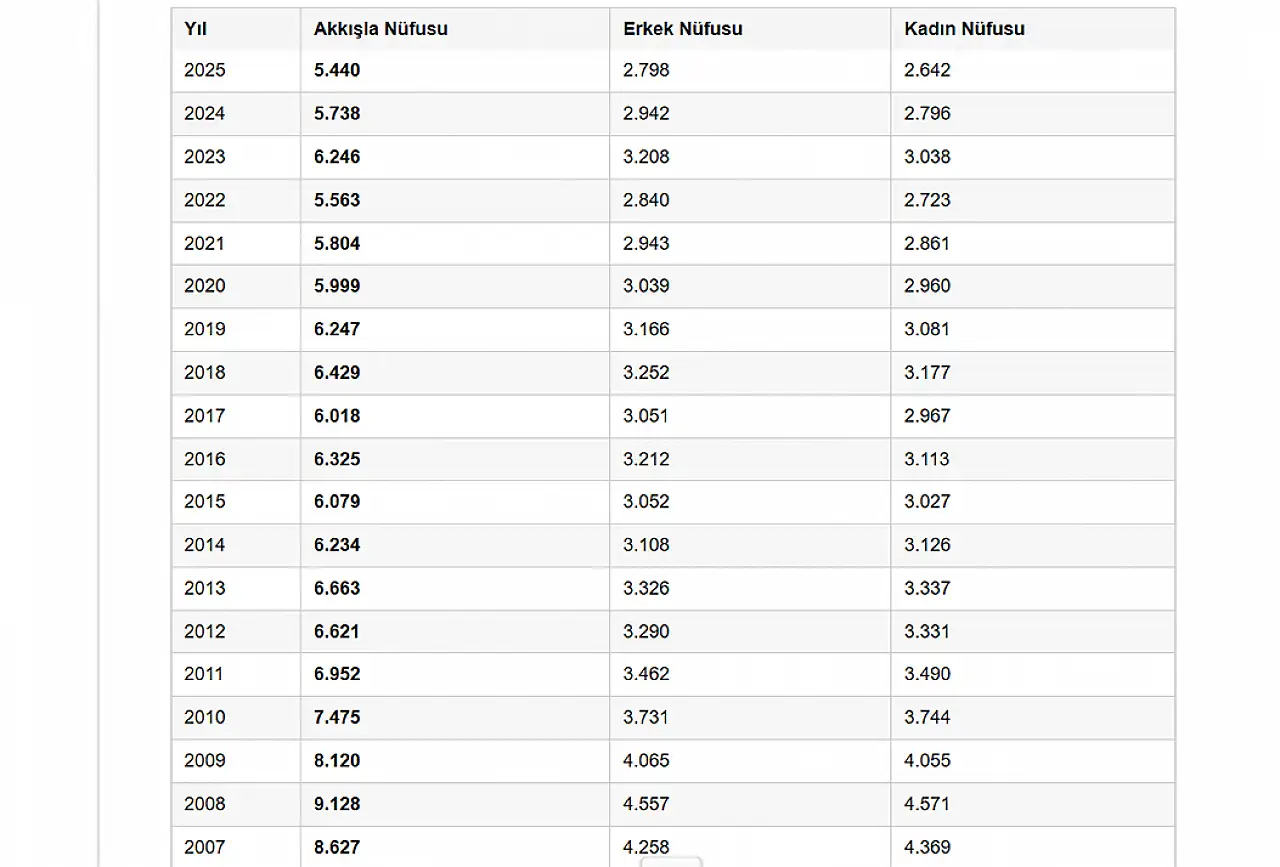
Task: Select the bold value 6.952
Action: pyautogui.click(x=337, y=674)
